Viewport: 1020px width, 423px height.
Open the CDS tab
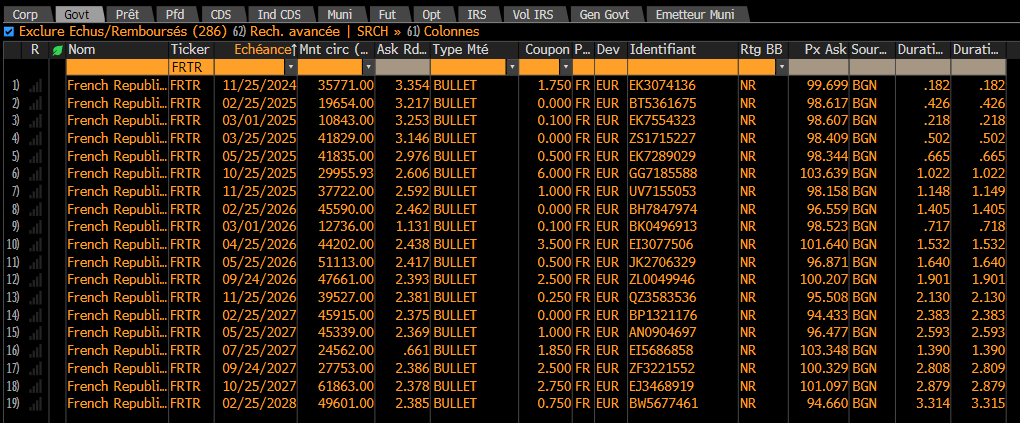click(x=222, y=14)
